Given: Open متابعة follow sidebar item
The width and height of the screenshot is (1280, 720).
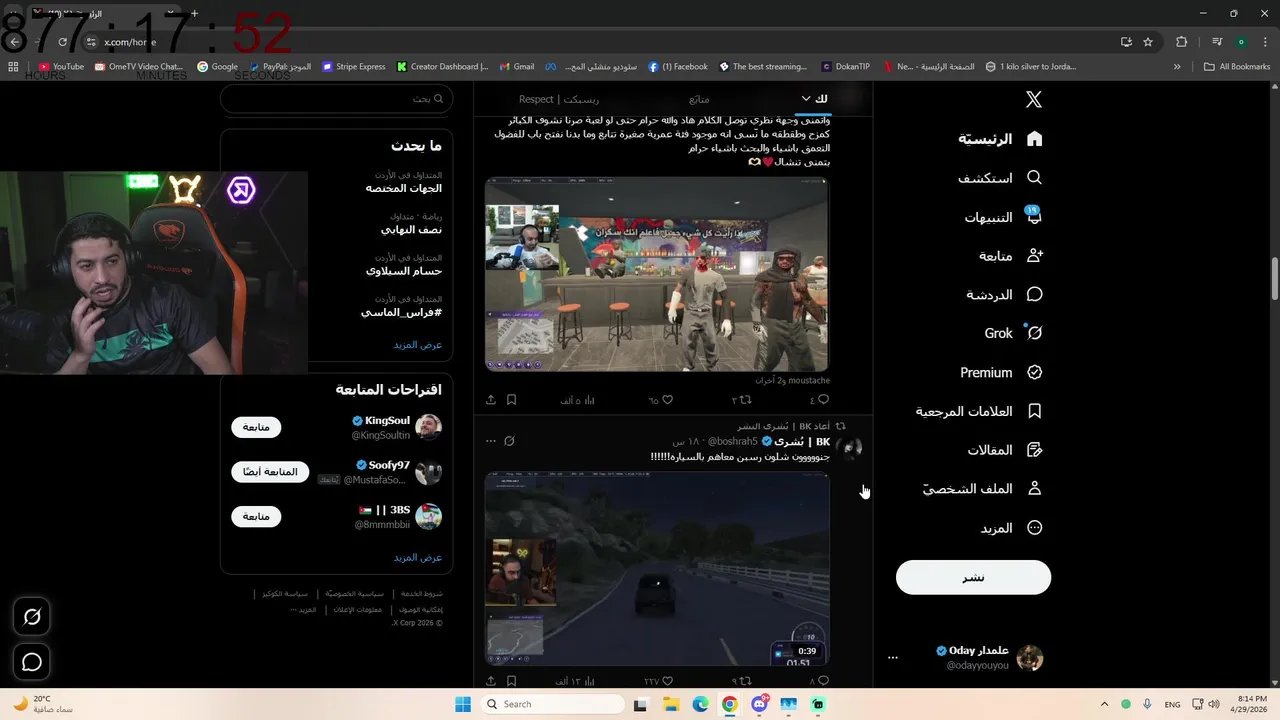Looking at the screenshot, I should click(x=1012, y=256).
